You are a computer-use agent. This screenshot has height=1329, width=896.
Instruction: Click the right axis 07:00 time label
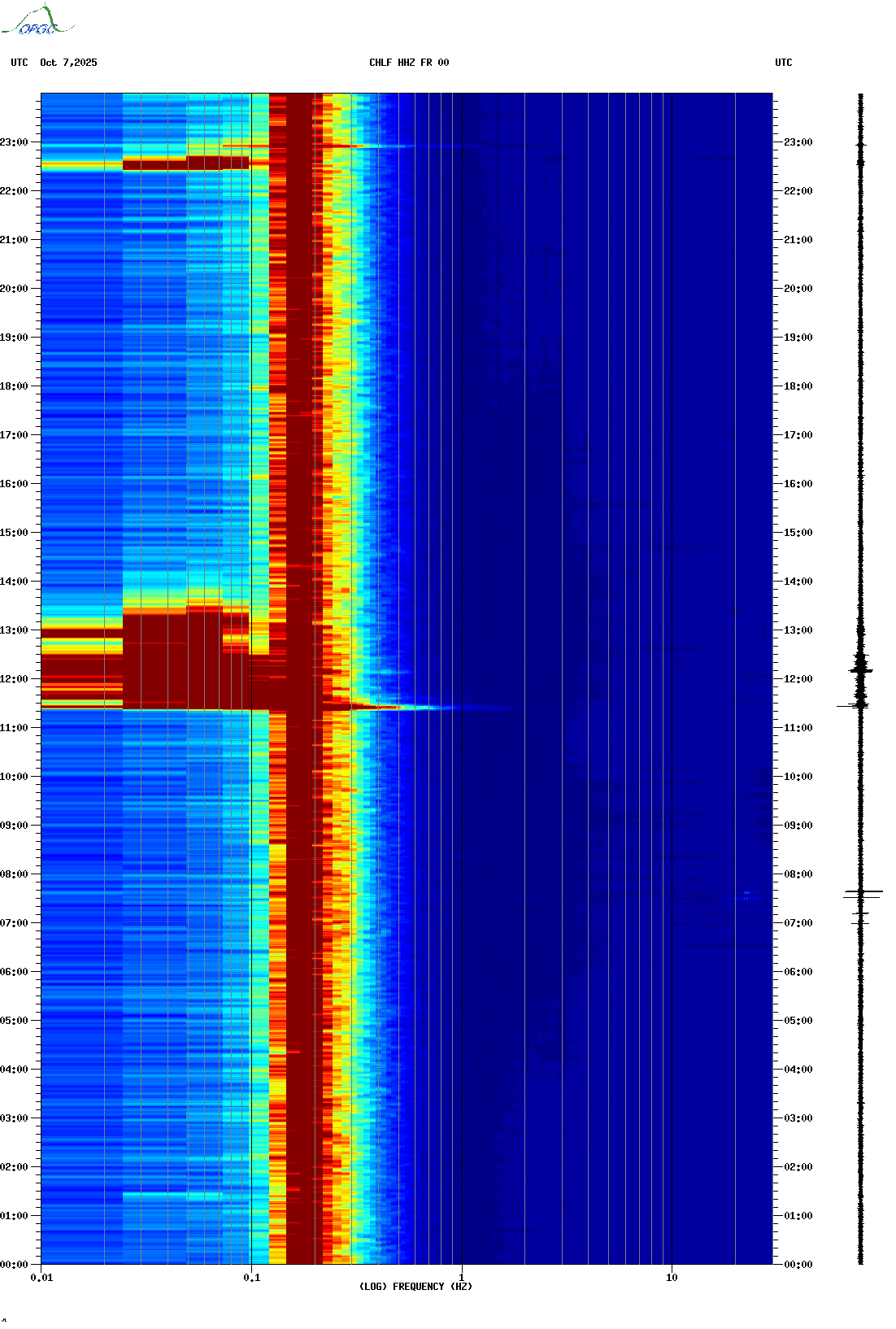[x=798, y=923]
